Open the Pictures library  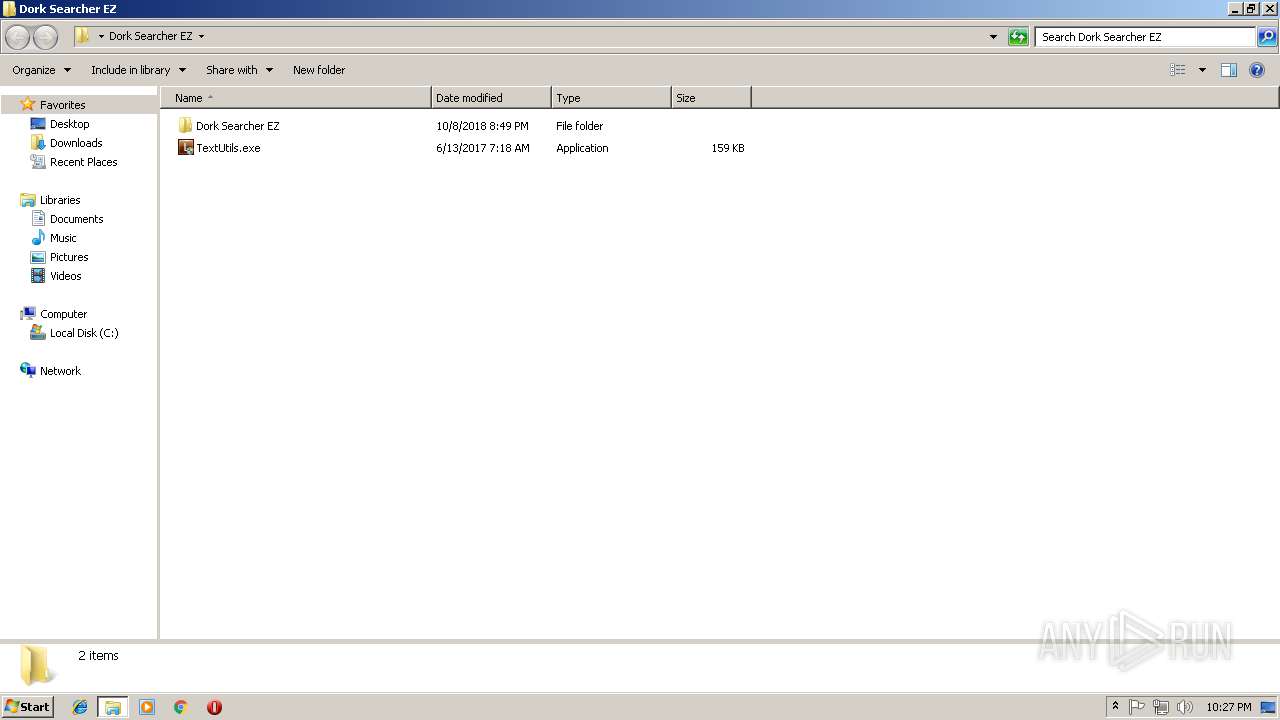click(x=68, y=257)
